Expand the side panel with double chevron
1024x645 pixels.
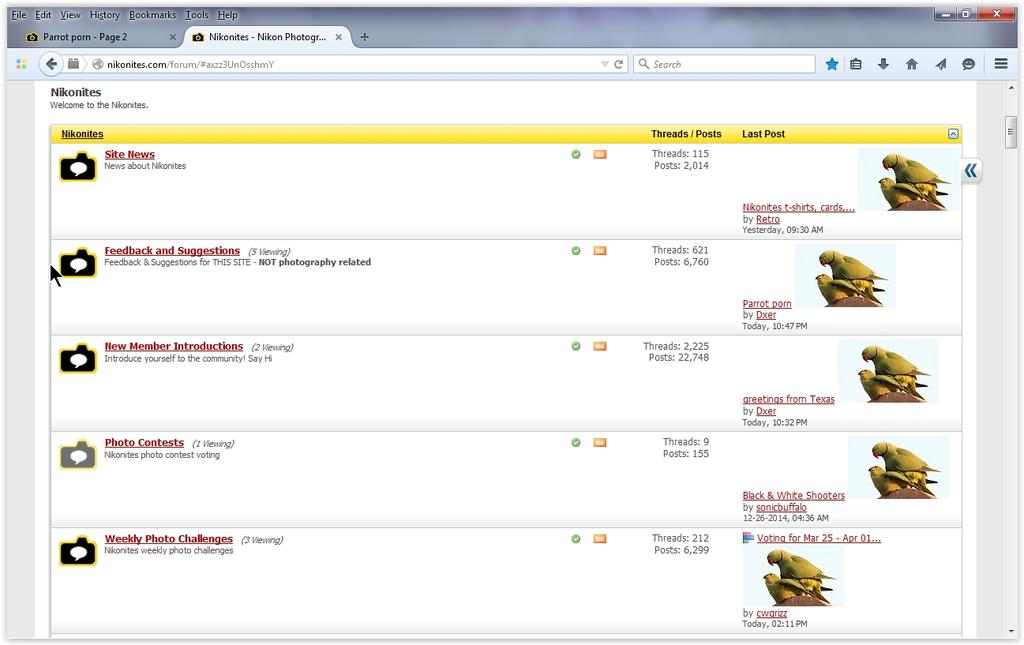pyautogui.click(x=971, y=171)
